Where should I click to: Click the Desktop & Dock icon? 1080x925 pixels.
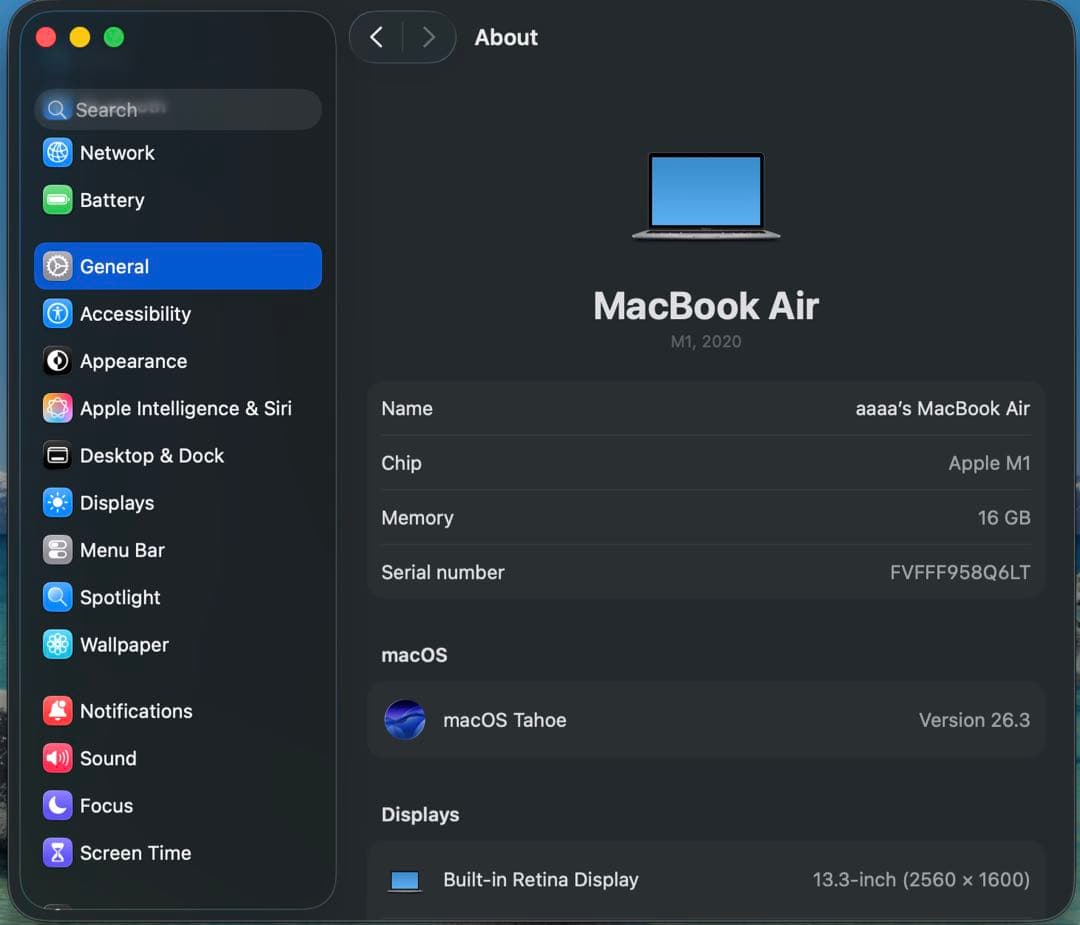(57, 456)
